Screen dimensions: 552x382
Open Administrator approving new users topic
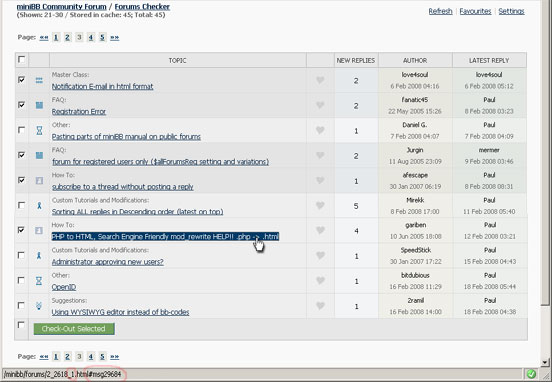(x=108, y=262)
